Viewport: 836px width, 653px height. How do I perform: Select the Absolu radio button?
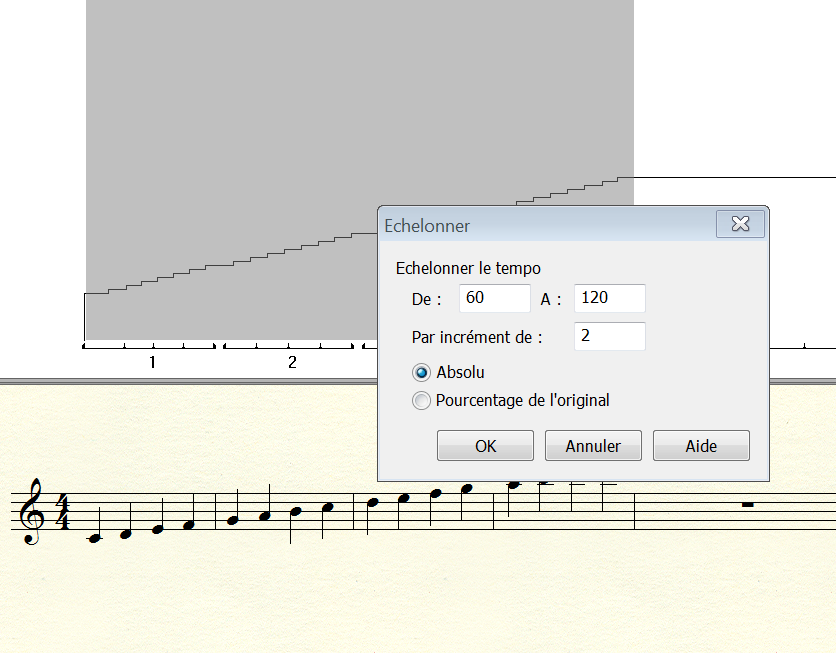422,372
